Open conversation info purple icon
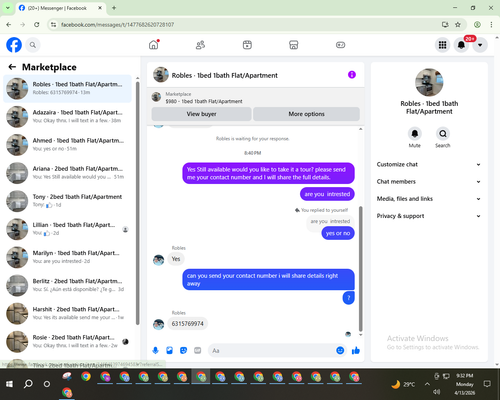Image resolution: width=500 pixels, height=400 pixels. tap(352, 75)
